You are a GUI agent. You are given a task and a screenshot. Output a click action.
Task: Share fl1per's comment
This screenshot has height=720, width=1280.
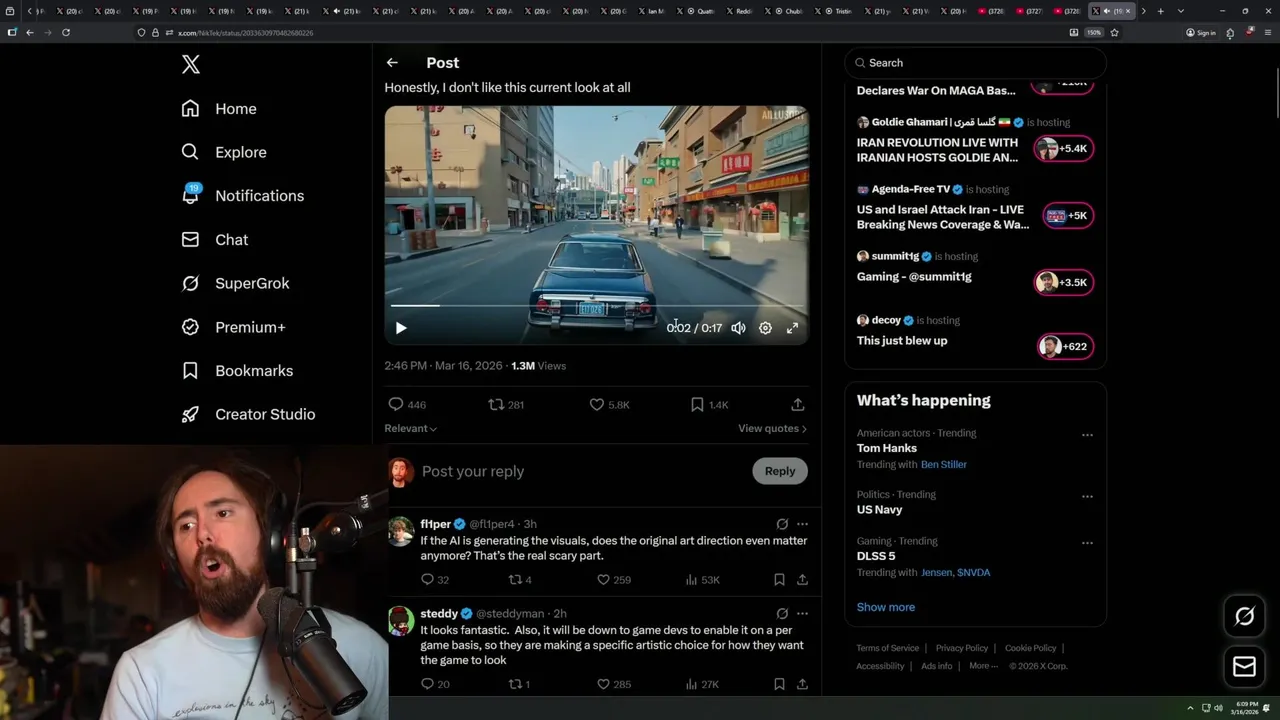[x=802, y=580]
